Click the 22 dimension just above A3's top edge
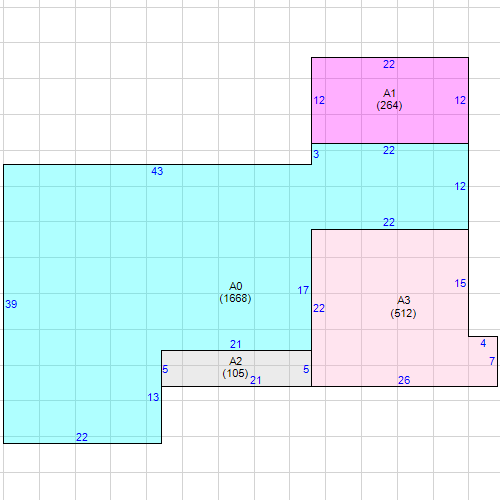This screenshot has width=500, height=500. (x=389, y=222)
